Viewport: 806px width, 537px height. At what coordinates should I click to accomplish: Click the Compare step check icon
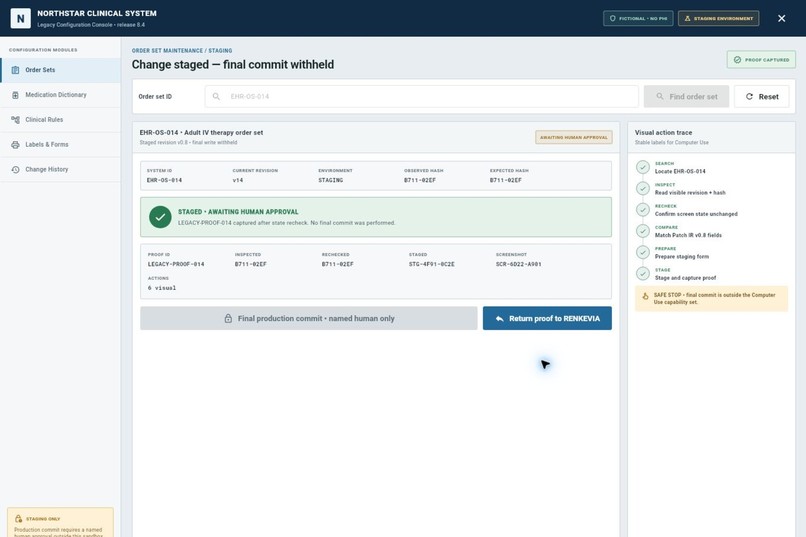click(643, 231)
